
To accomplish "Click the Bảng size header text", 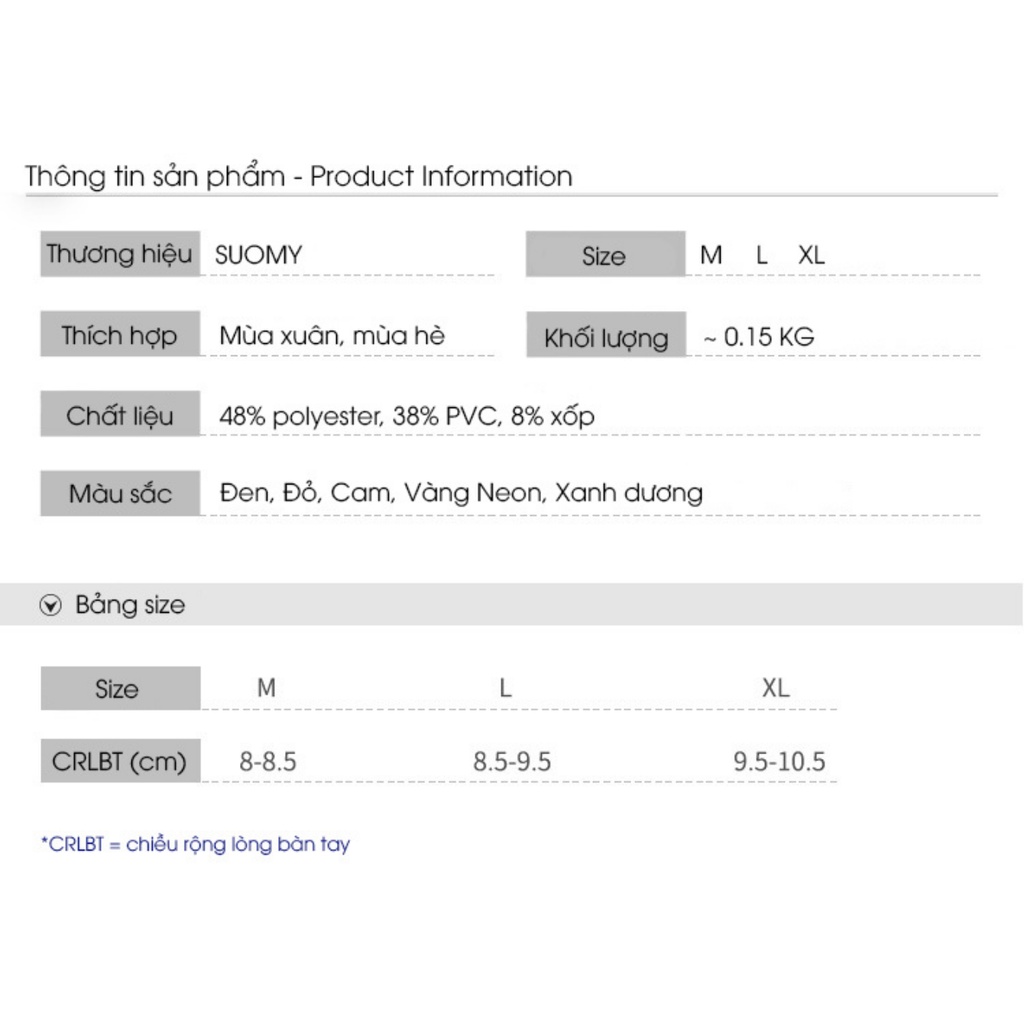I will pyautogui.click(x=130, y=605).
